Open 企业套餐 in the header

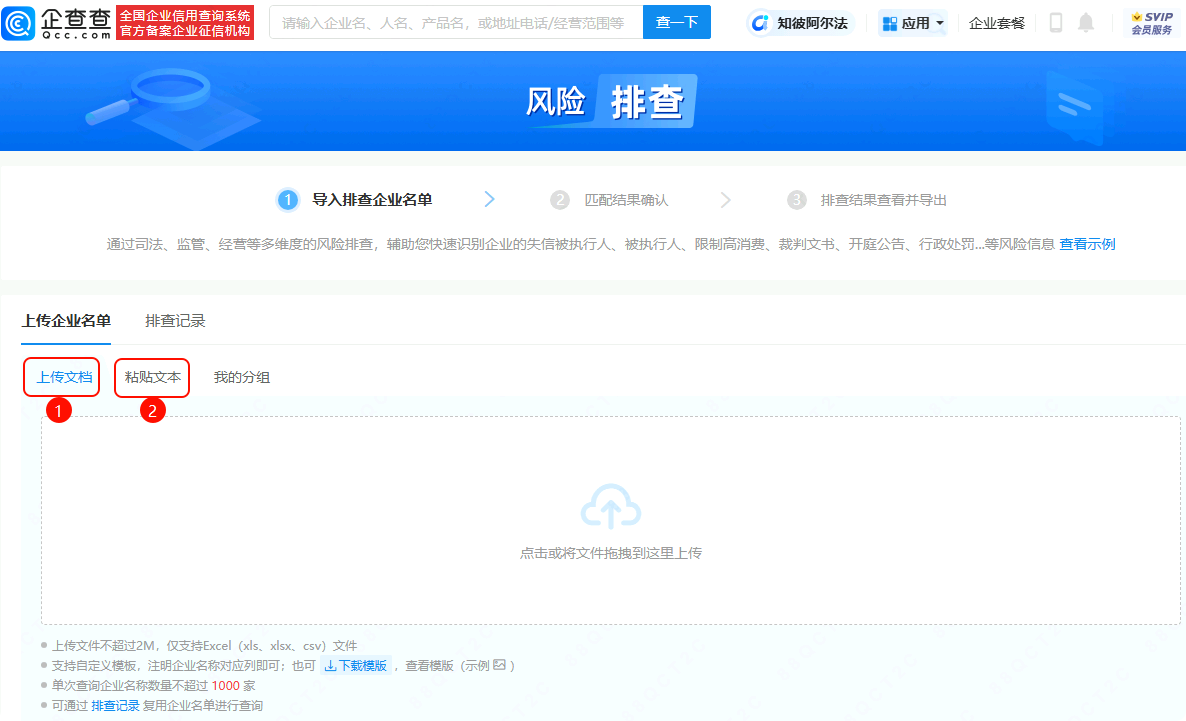pos(997,23)
